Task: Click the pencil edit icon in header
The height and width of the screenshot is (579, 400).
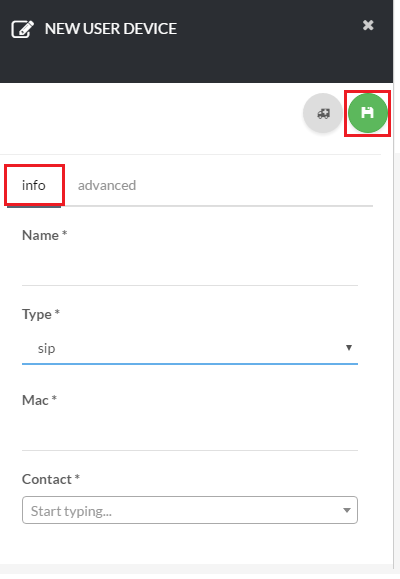Action: [23, 29]
